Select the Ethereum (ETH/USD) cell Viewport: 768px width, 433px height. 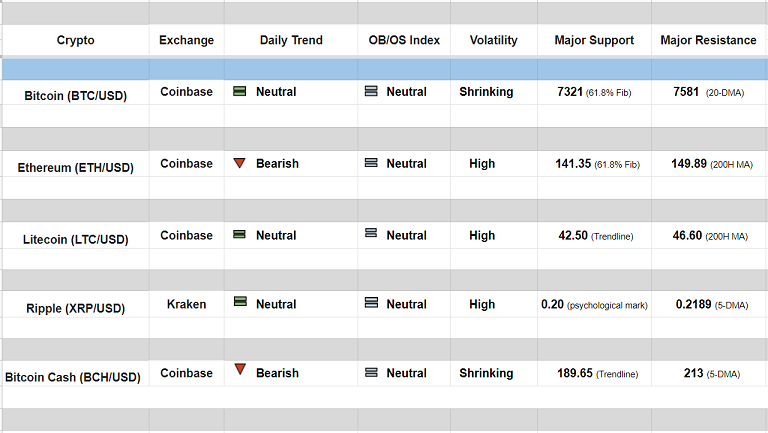point(76,167)
